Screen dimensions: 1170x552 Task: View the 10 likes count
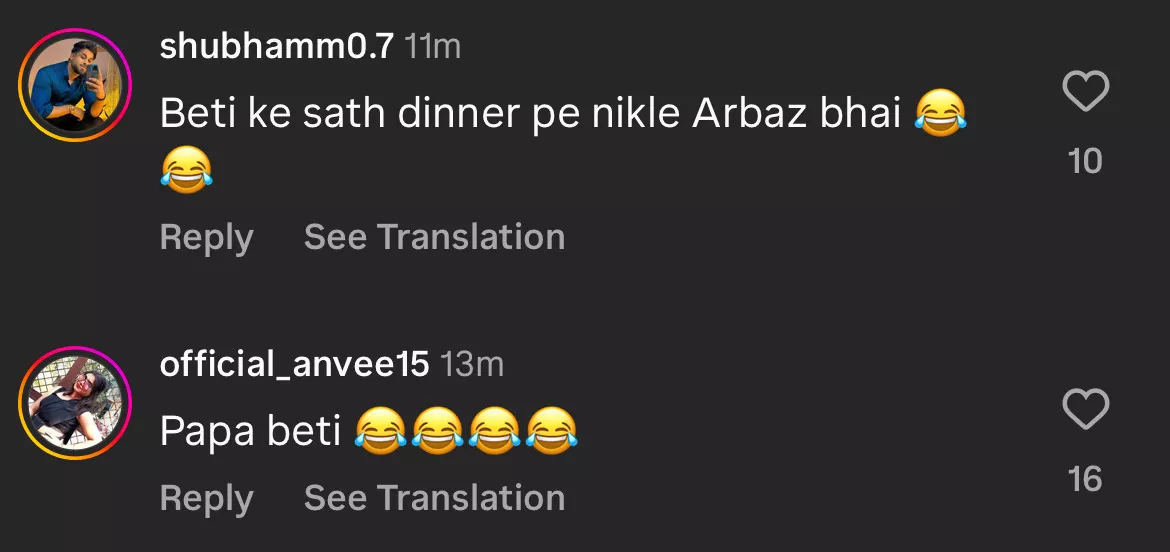1085,160
